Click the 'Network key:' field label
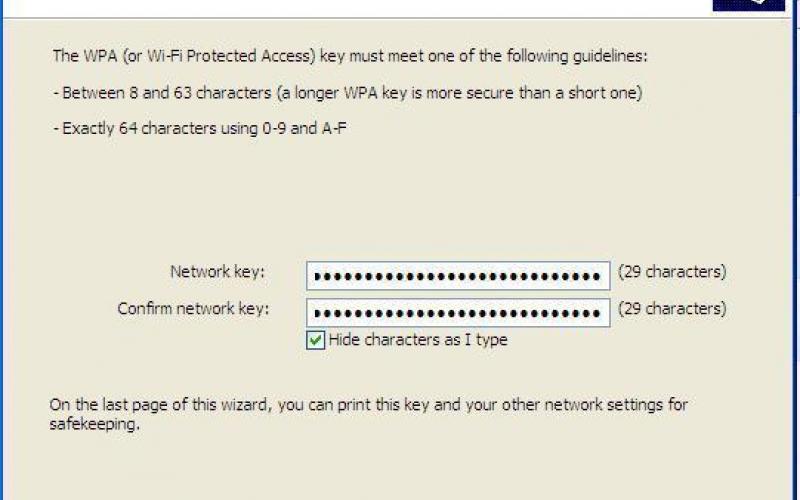 coord(217,272)
